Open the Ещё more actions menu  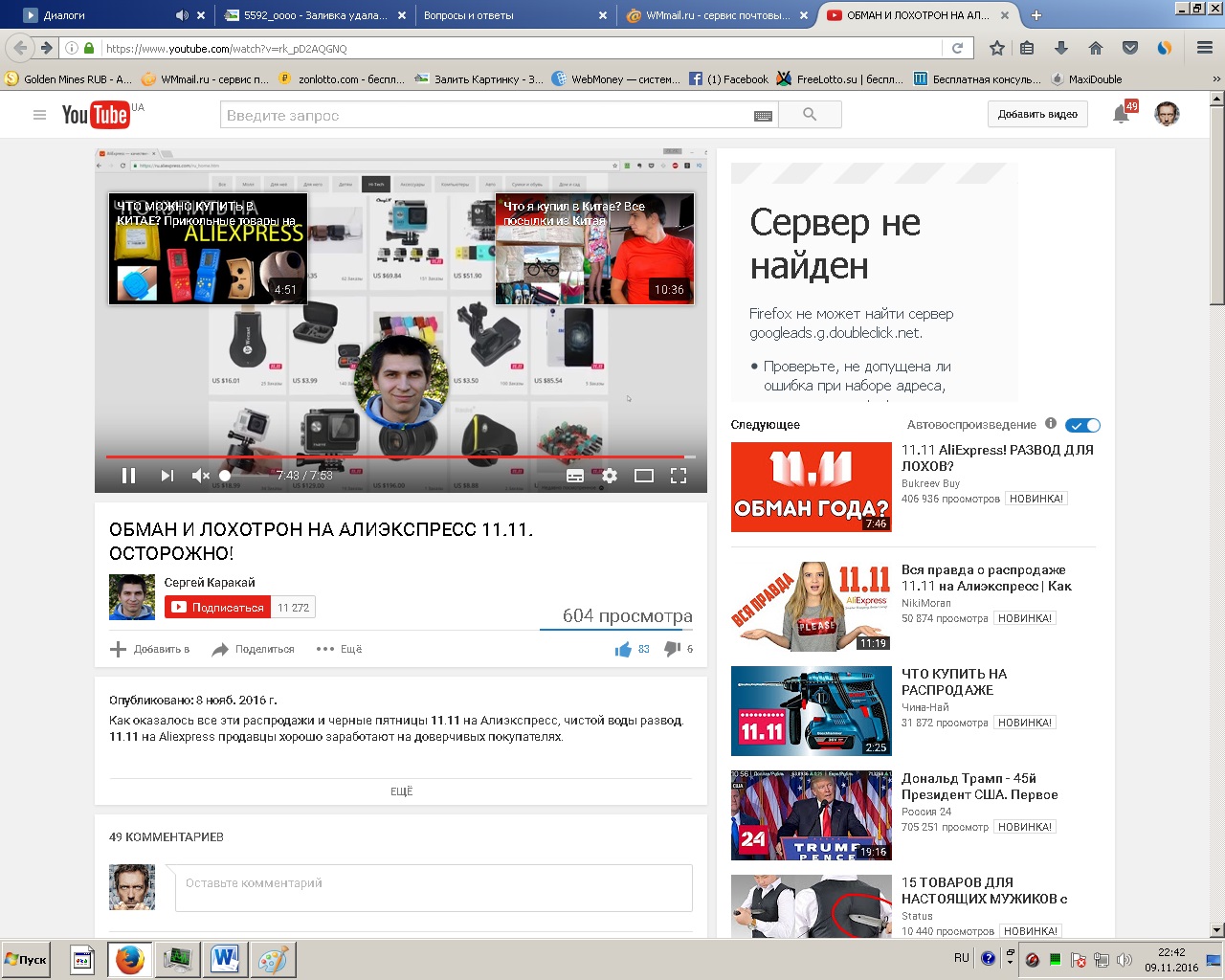tap(339, 649)
